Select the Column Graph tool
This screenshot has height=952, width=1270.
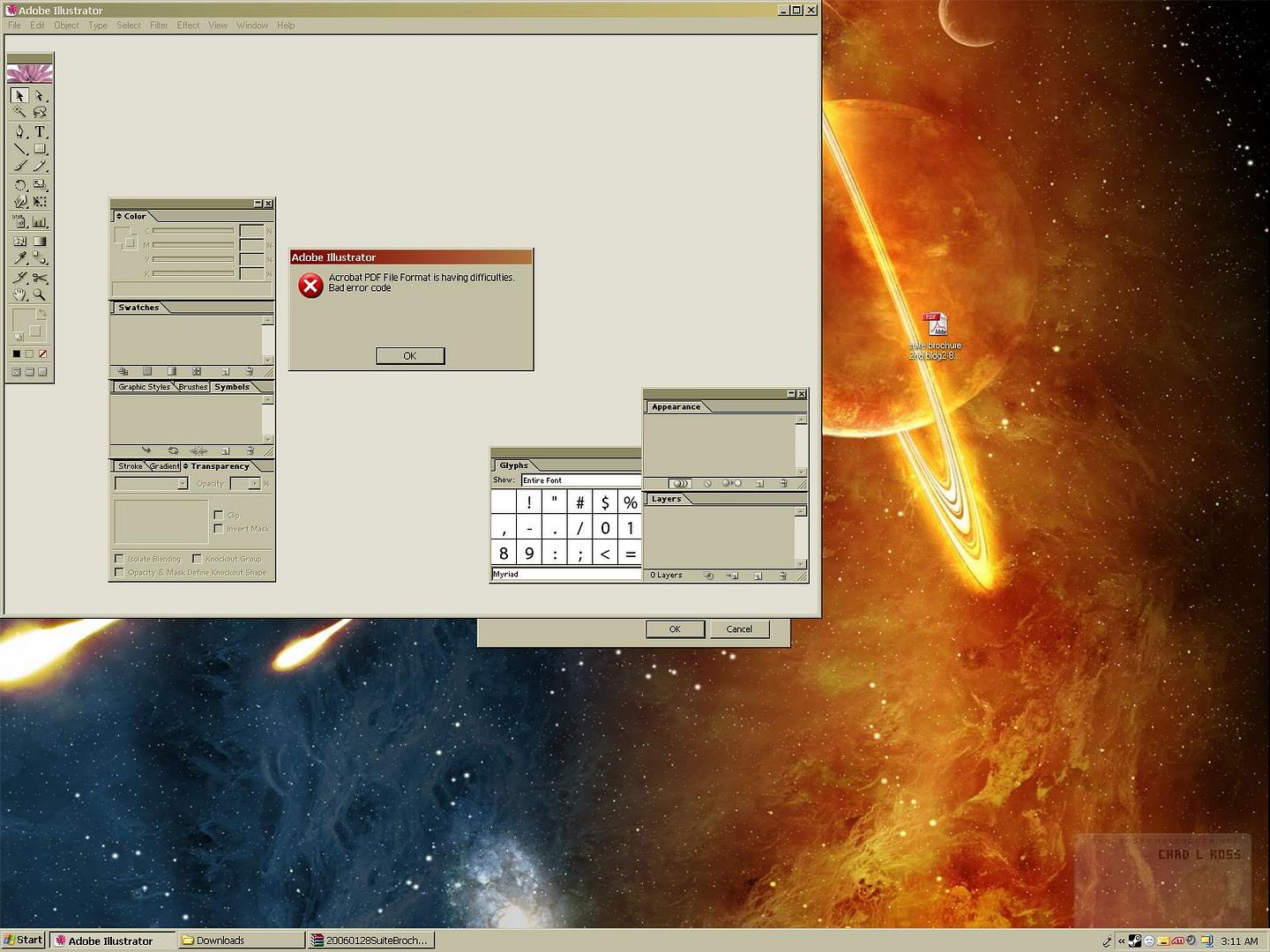(40, 222)
